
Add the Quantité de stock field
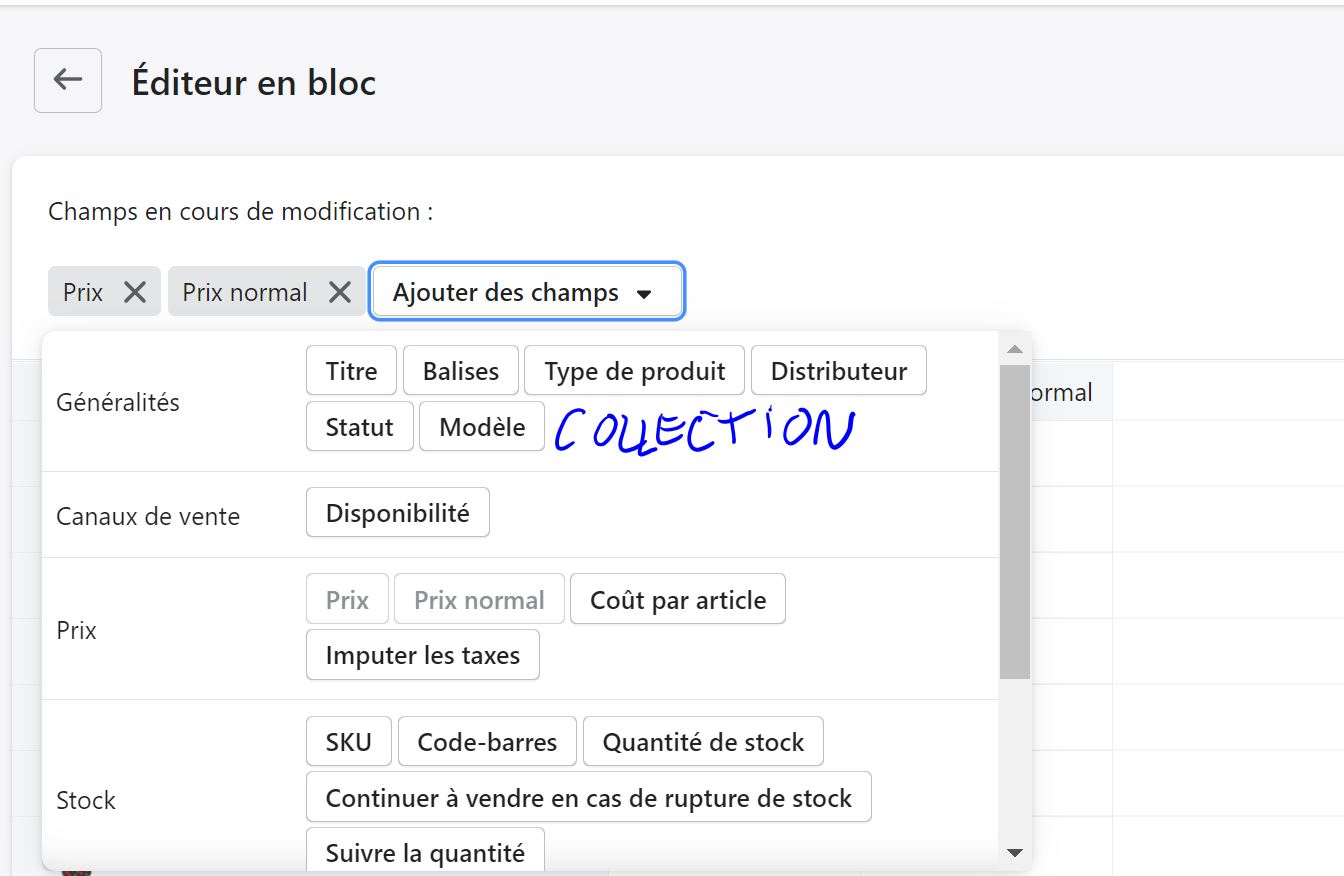click(703, 742)
